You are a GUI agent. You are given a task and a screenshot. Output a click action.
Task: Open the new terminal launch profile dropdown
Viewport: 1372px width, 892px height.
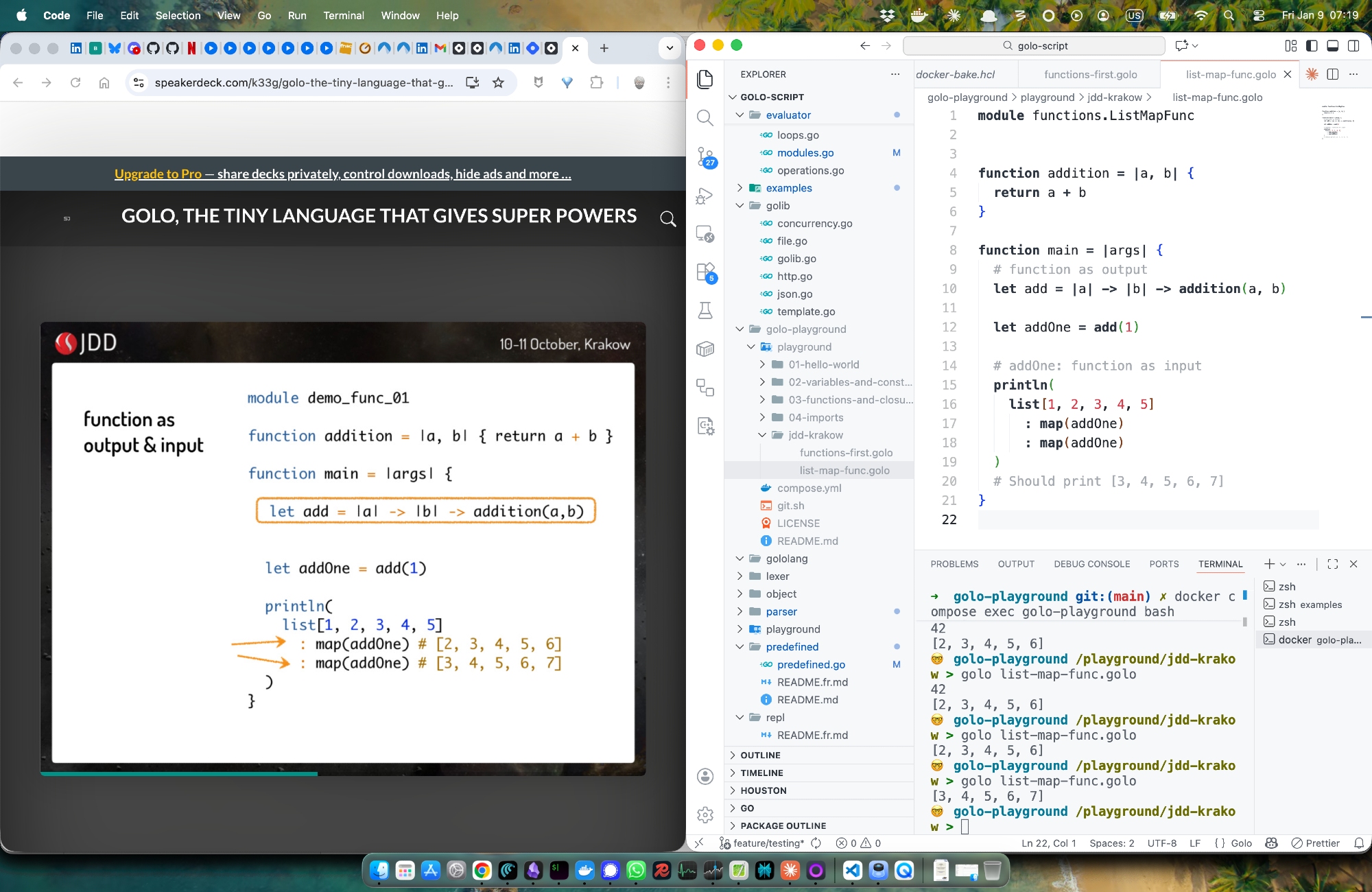click(x=1283, y=564)
